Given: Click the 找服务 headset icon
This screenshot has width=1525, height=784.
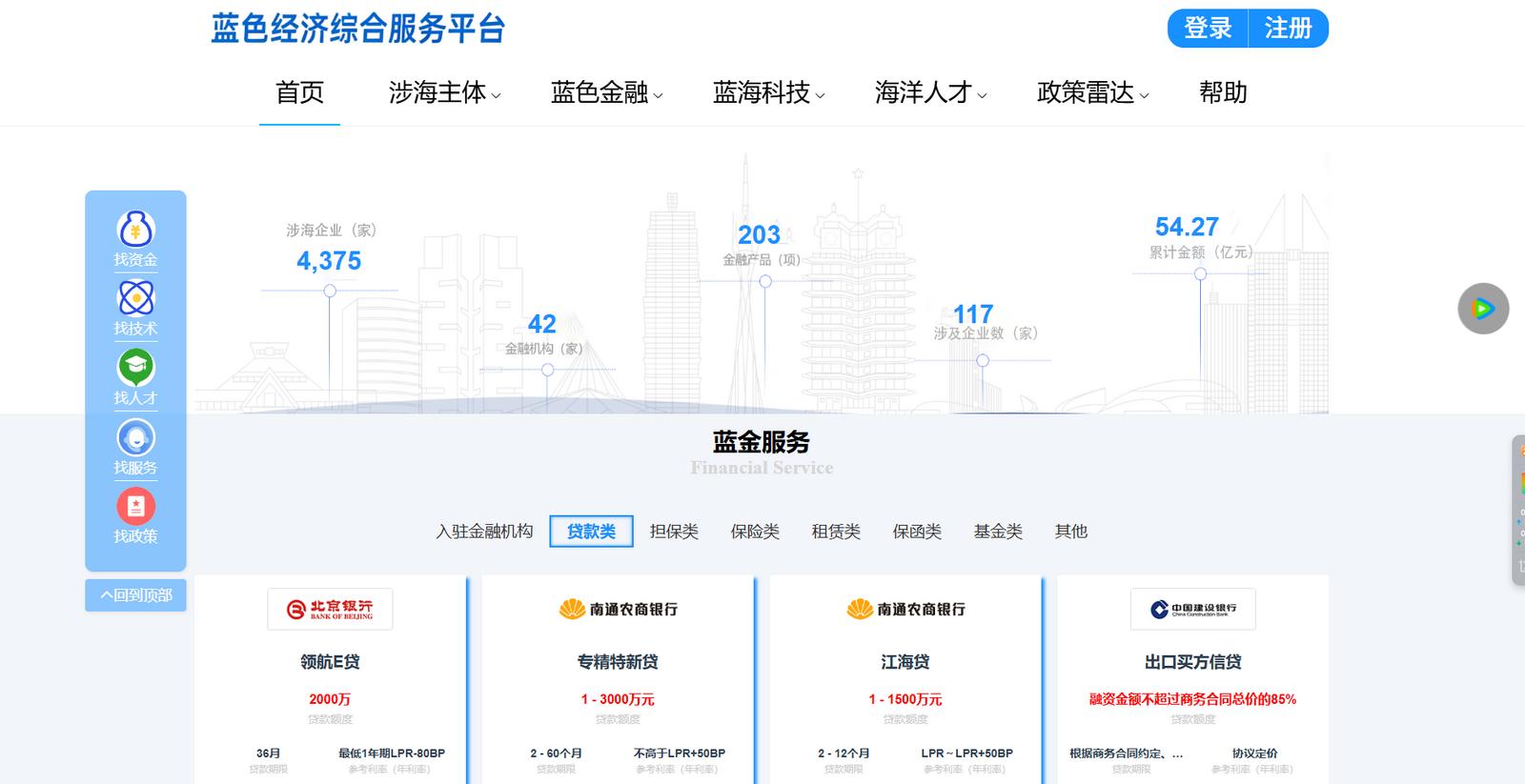Looking at the screenshot, I should (x=135, y=437).
